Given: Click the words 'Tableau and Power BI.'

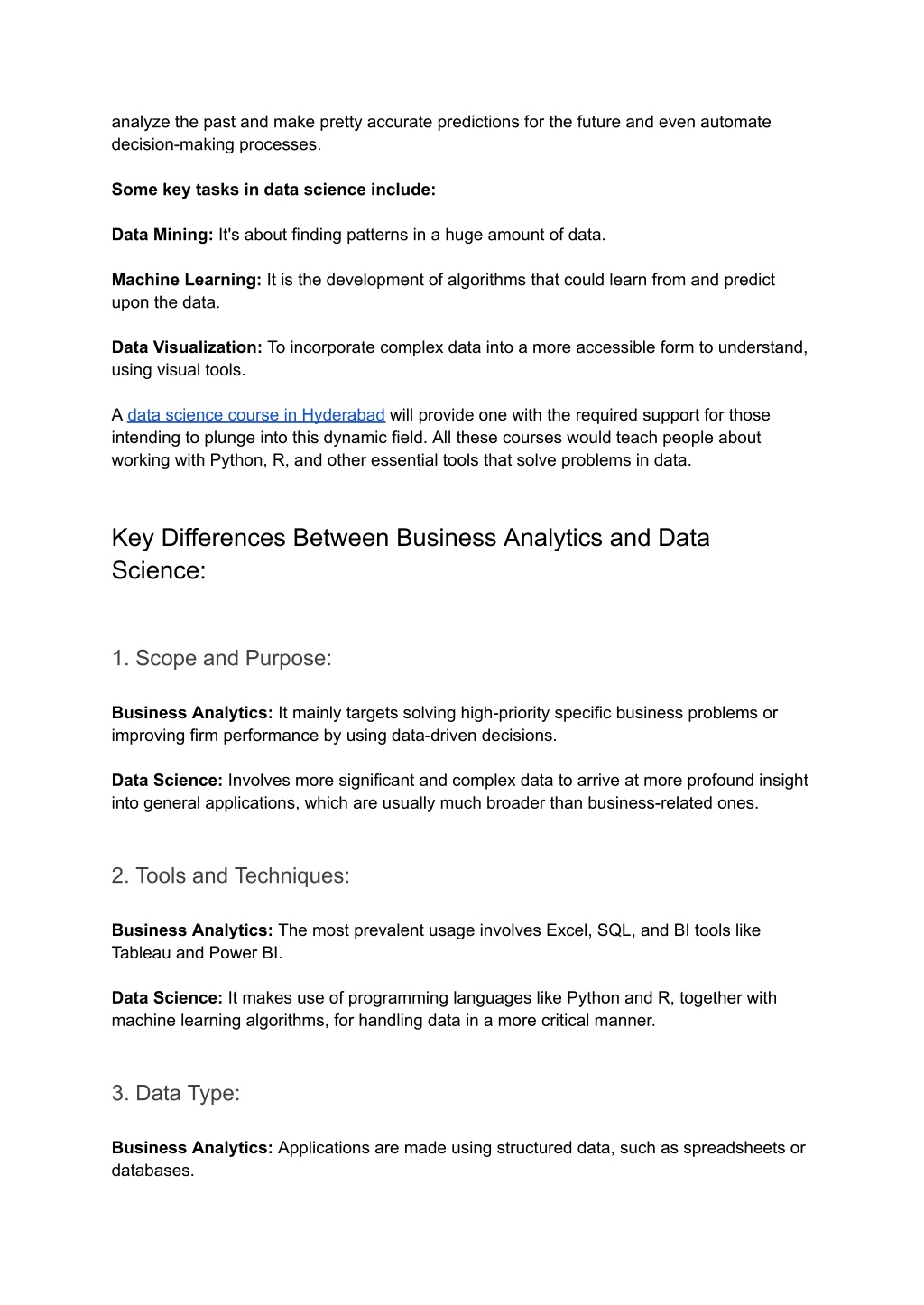Looking at the screenshot, I should click(197, 953).
